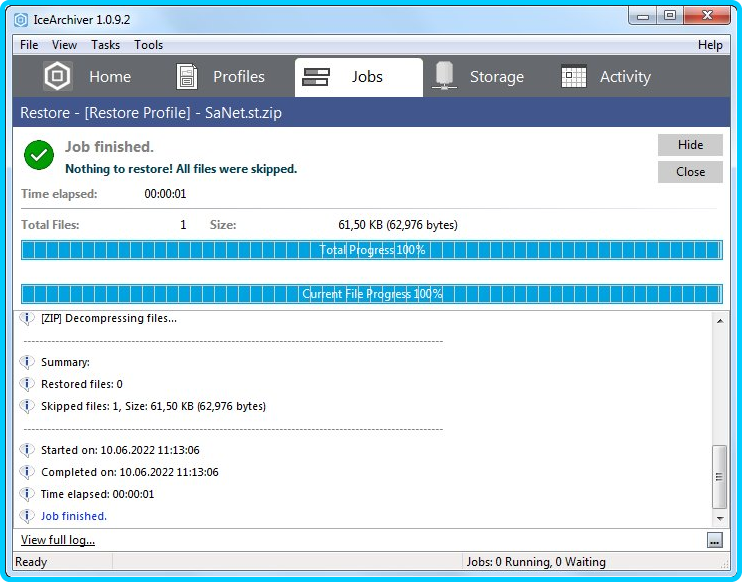Viewport: 742px width, 582px height.
Task: Click the IceArchiver title bar app icon
Action: pos(21,20)
